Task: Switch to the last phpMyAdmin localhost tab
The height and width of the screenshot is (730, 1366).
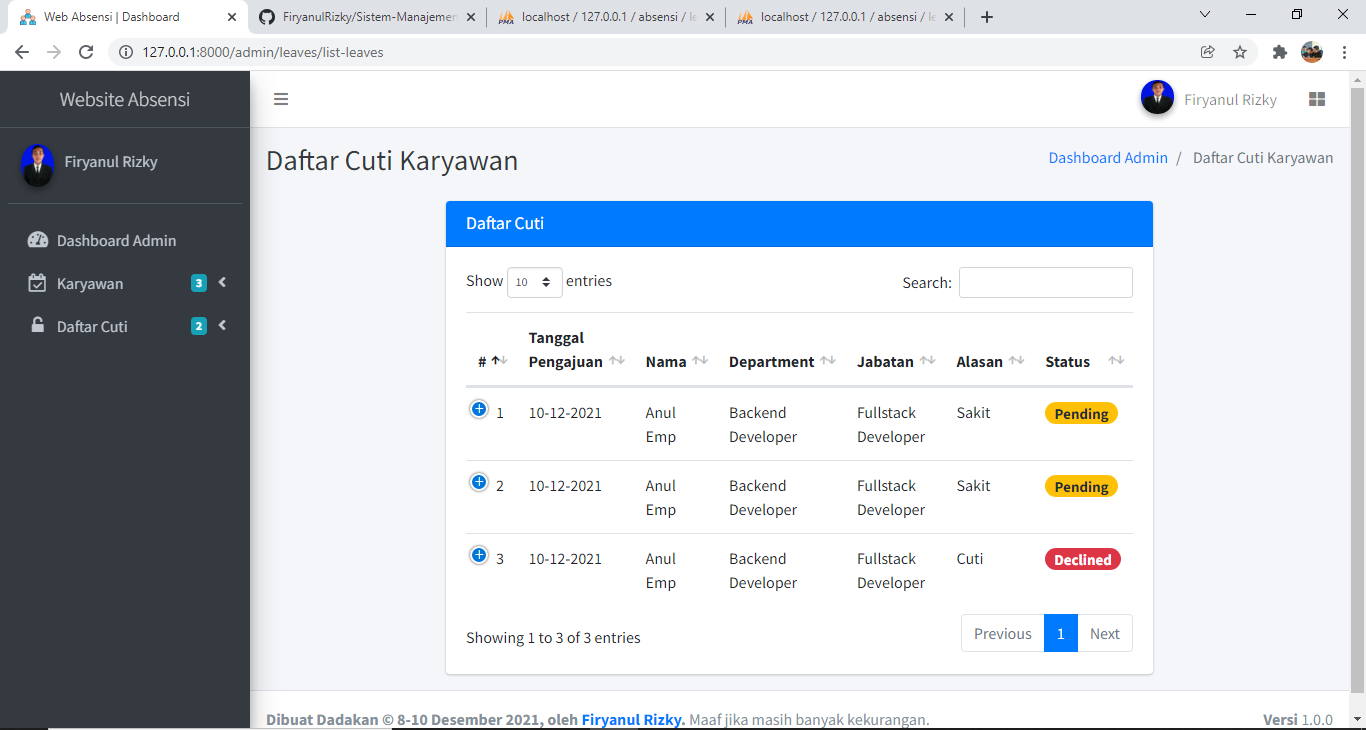Action: (844, 17)
